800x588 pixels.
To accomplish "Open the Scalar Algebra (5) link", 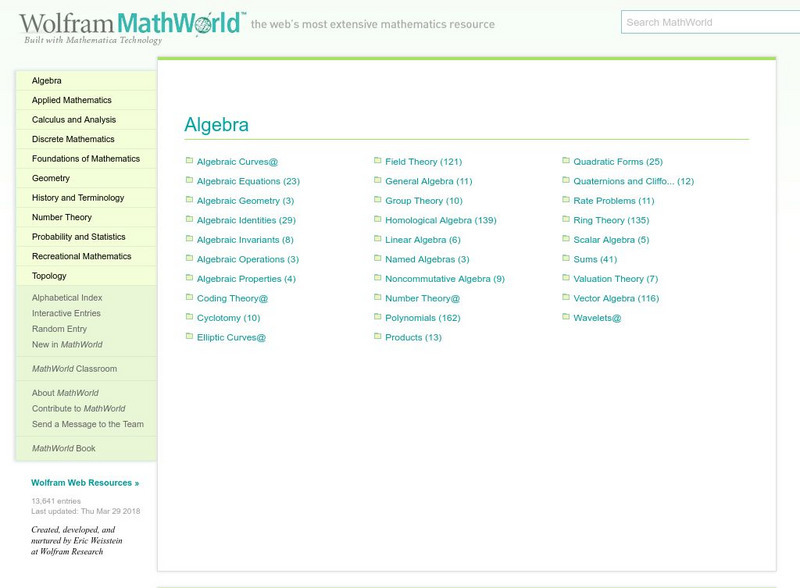I will [x=611, y=240].
